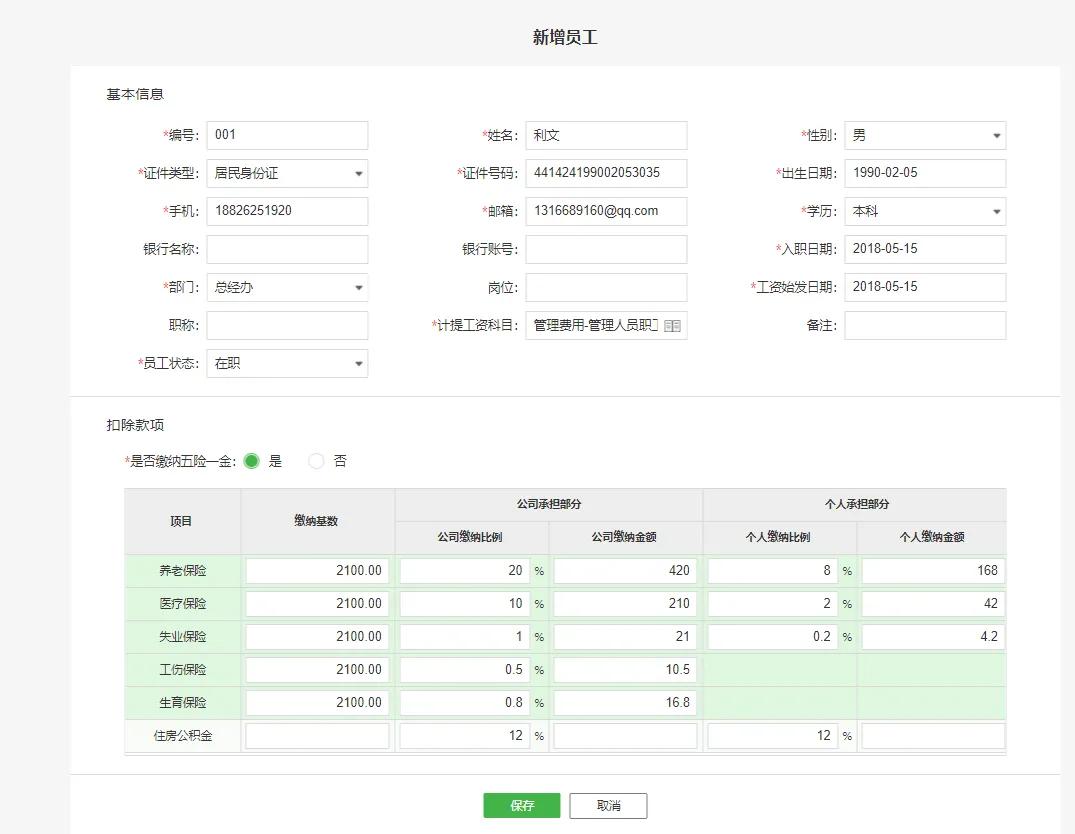Click the 住房公积金 缴纳基数 field

(317, 735)
